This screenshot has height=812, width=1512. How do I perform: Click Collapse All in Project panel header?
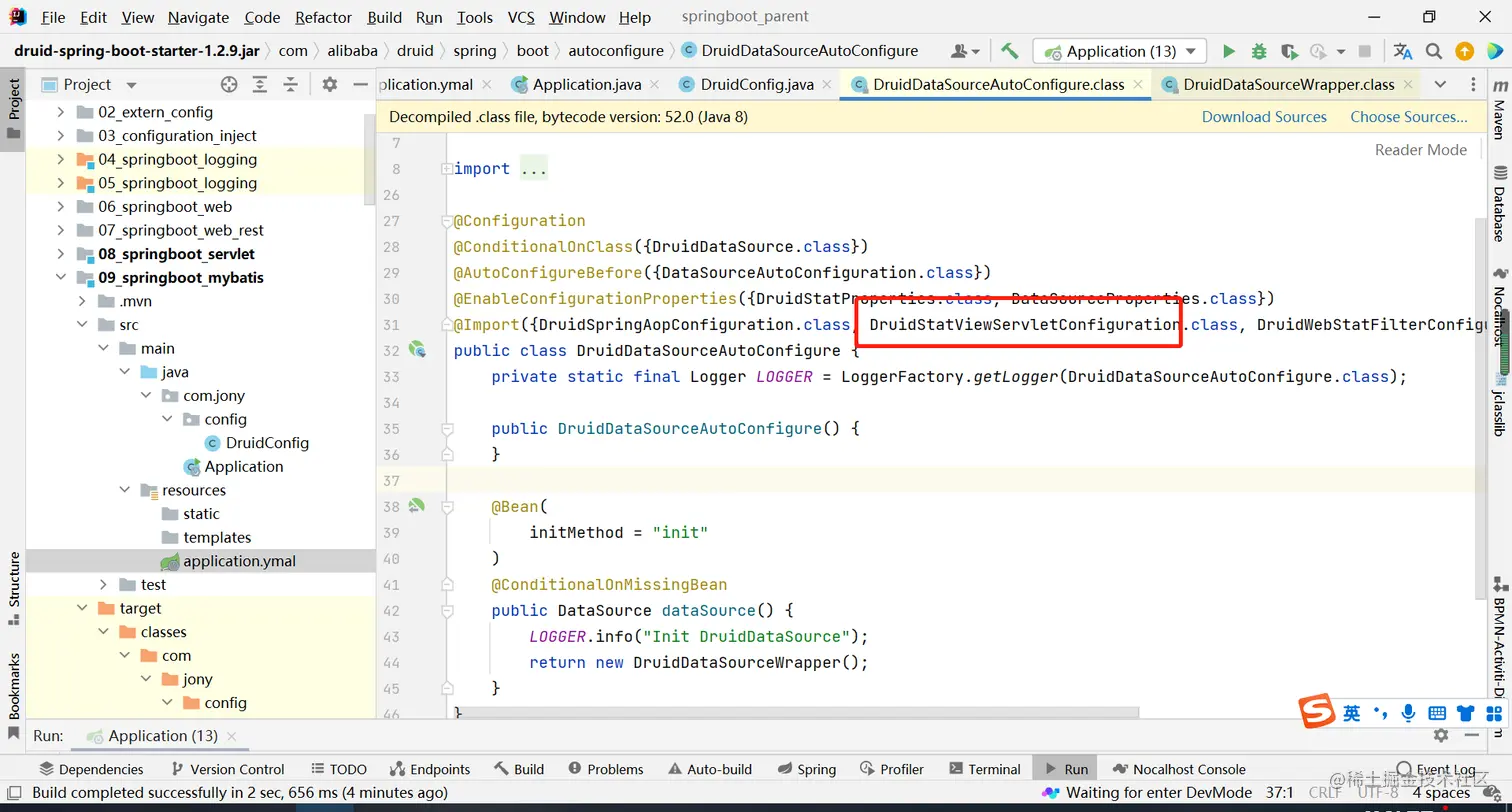click(292, 84)
